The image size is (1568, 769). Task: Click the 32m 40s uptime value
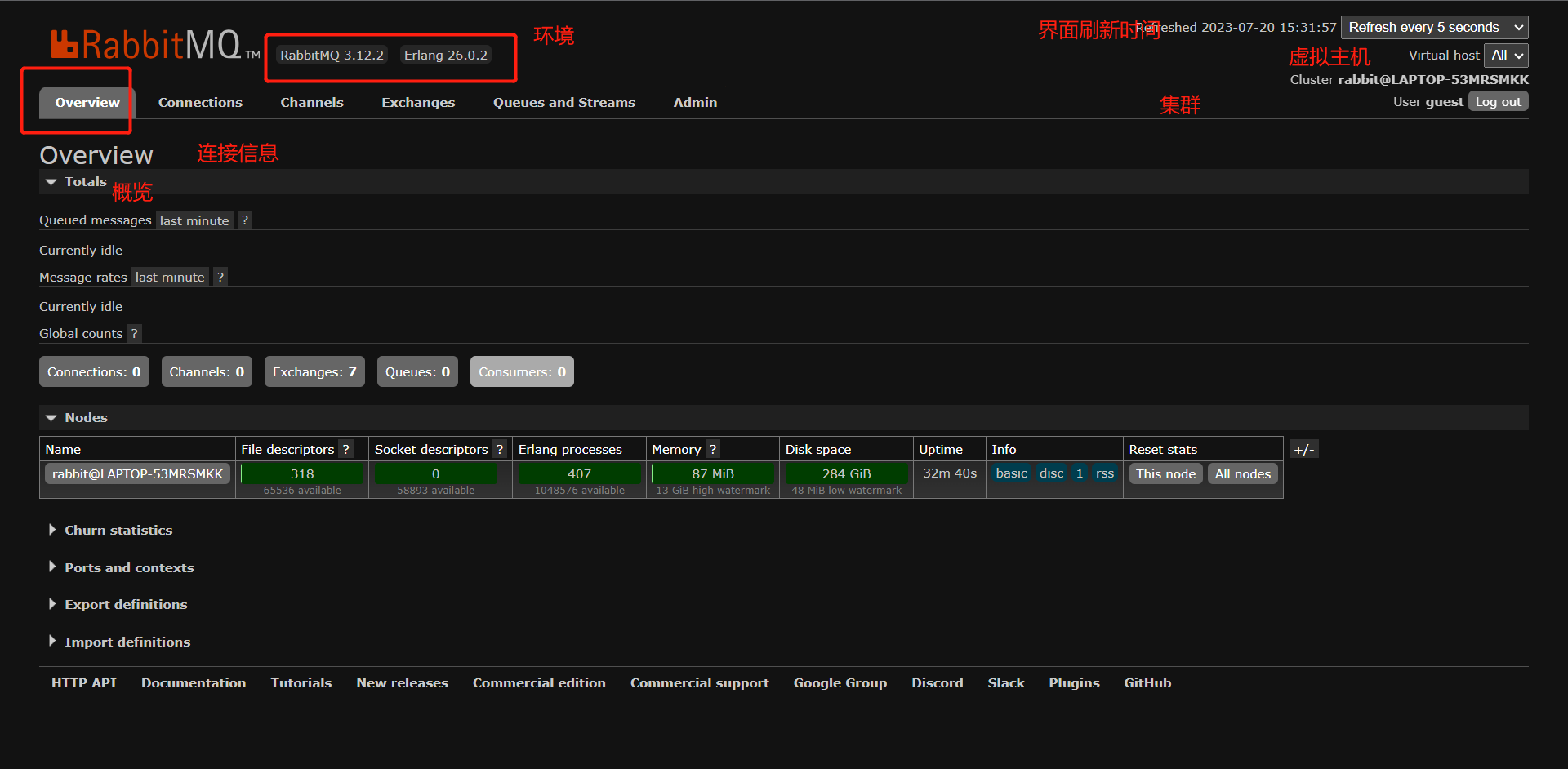point(950,473)
